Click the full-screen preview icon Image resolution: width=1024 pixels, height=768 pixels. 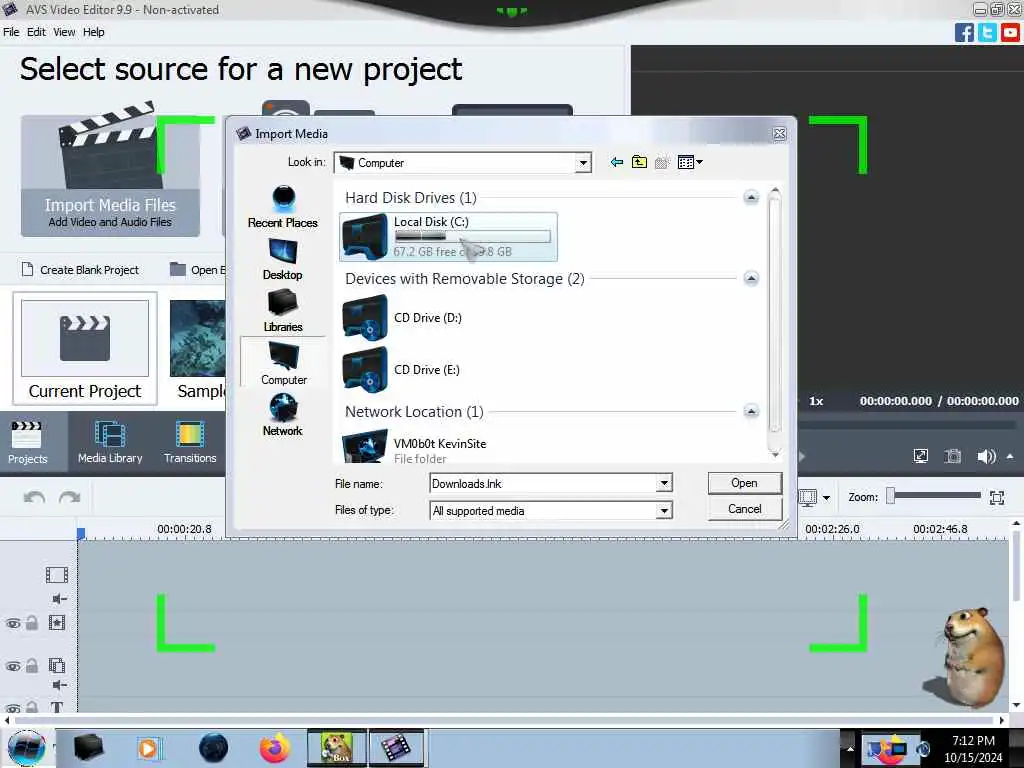(x=921, y=456)
